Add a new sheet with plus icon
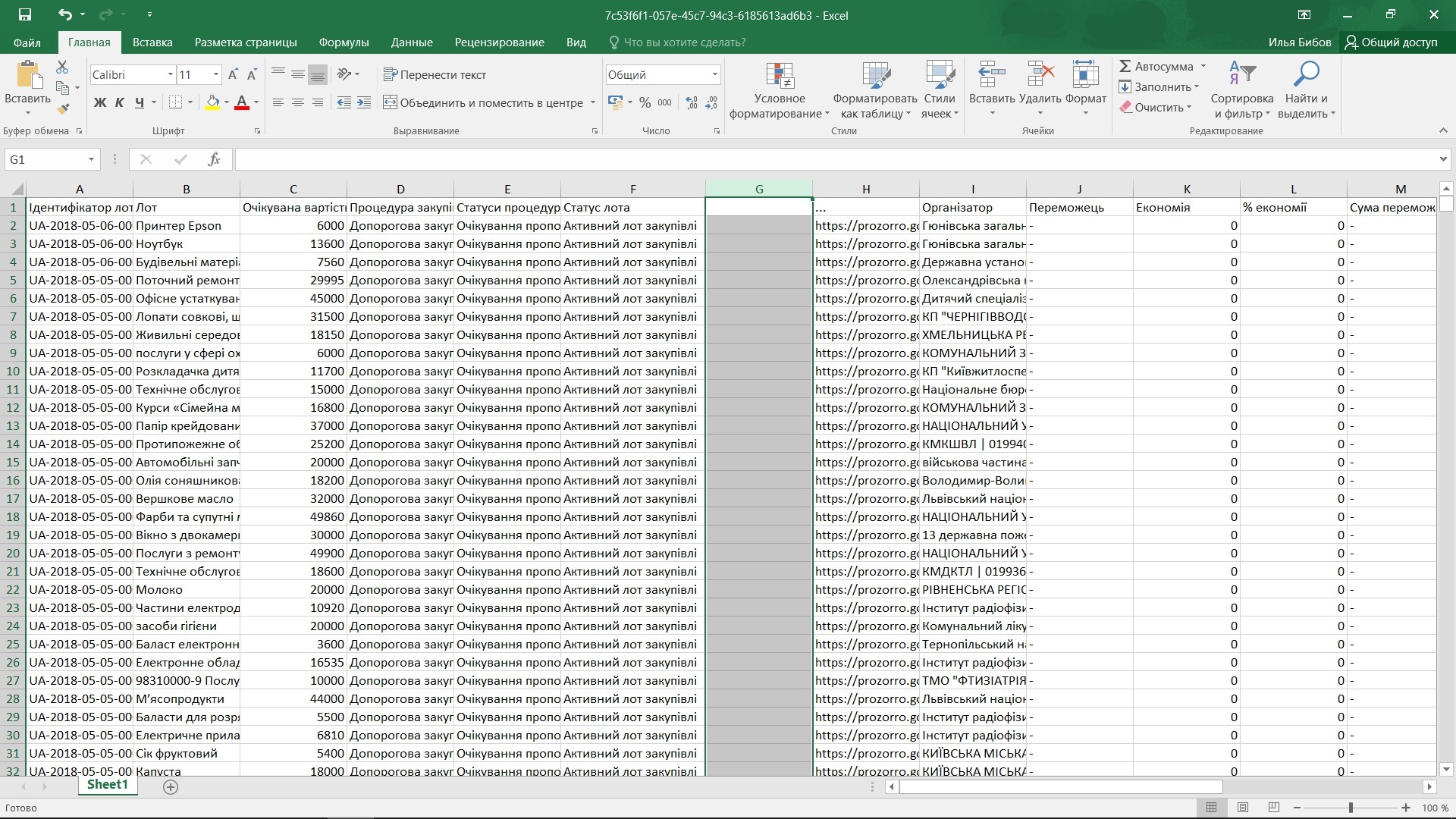The width and height of the screenshot is (1456, 819). point(171,787)
